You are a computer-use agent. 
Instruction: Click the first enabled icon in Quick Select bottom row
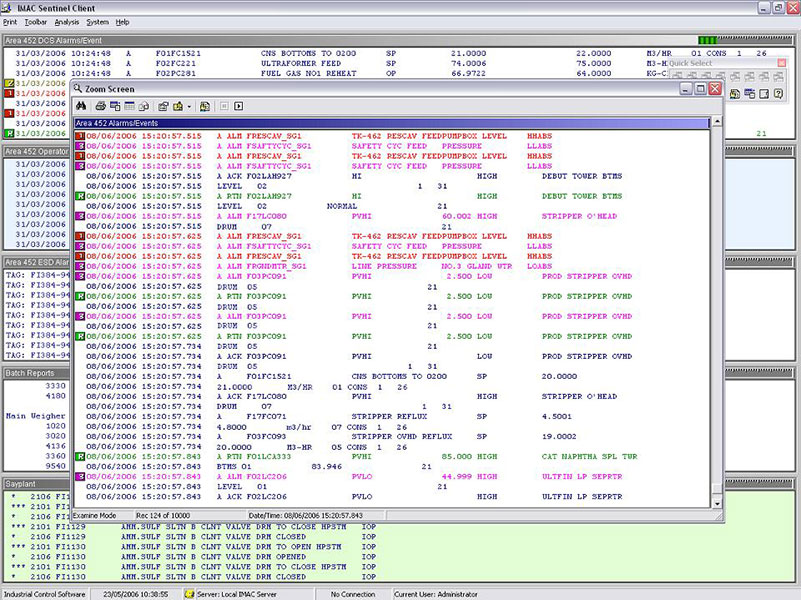[735, 94]
